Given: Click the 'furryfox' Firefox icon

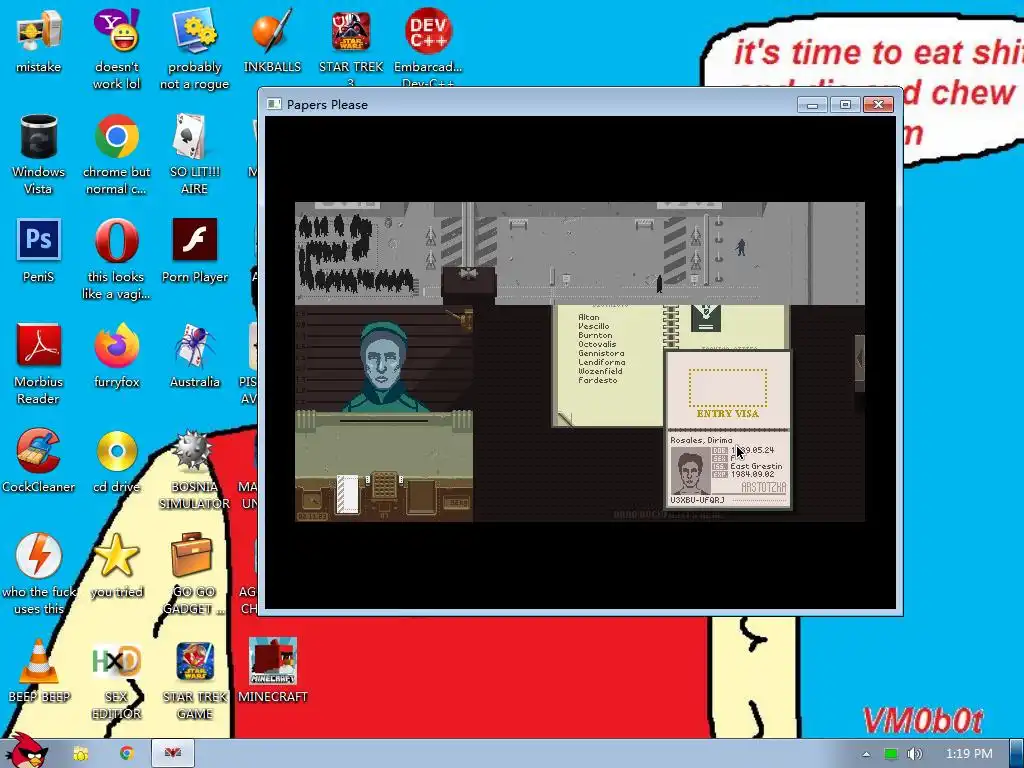Looking at the screenshot, I should point(116,356).
